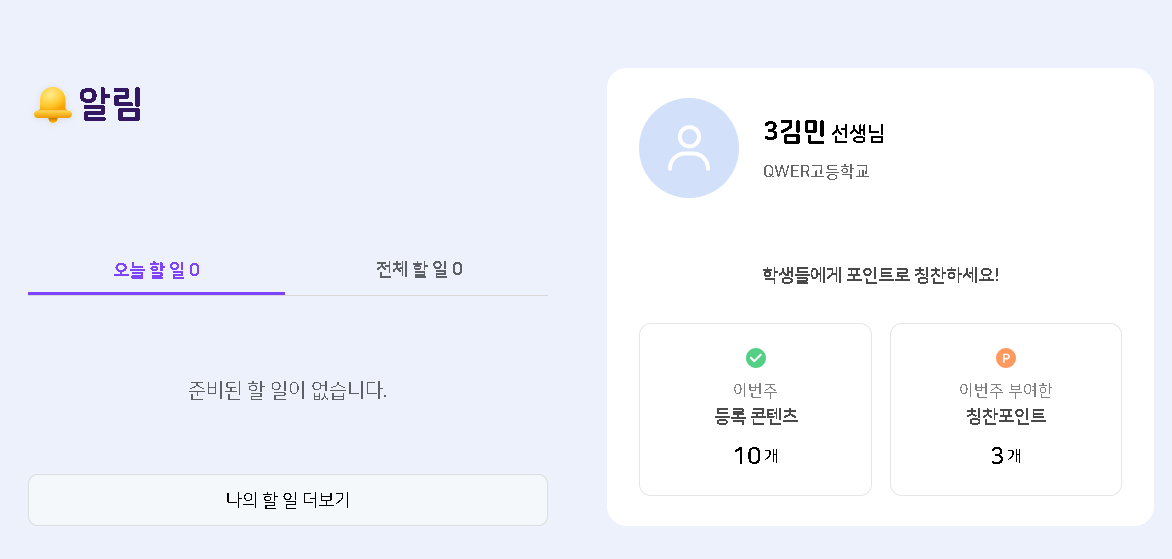
Task: Switch to the 오늘 할 일 tab
Action: click(156, 270)
